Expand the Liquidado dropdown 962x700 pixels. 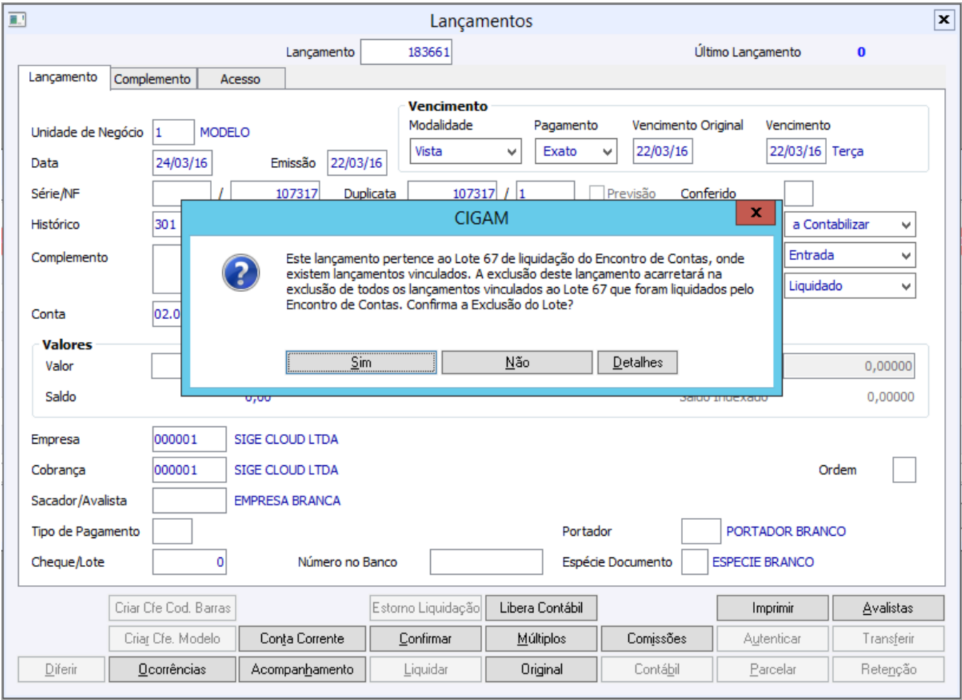tap(850, 286)
